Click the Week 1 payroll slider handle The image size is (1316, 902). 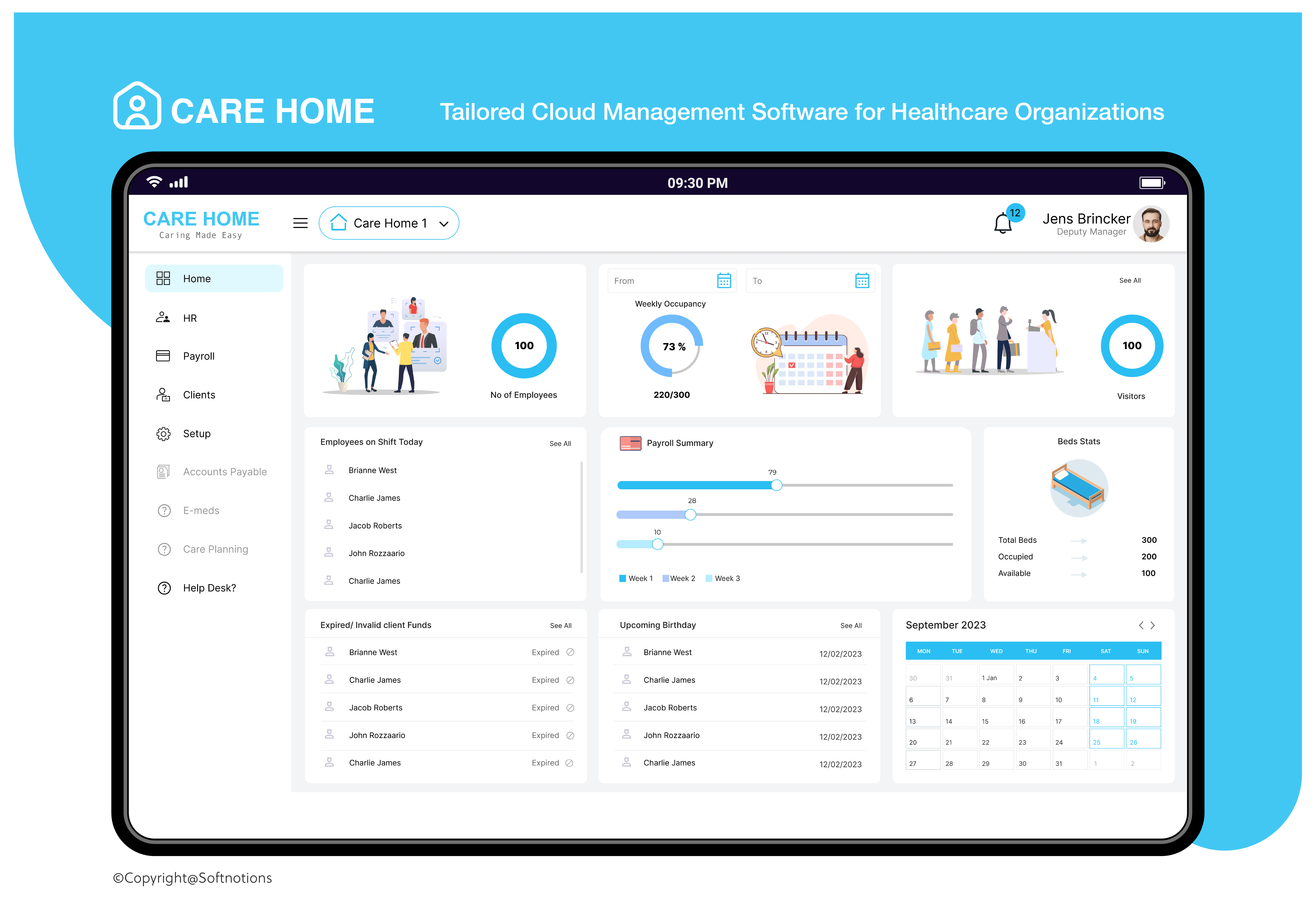pos(776,485)
